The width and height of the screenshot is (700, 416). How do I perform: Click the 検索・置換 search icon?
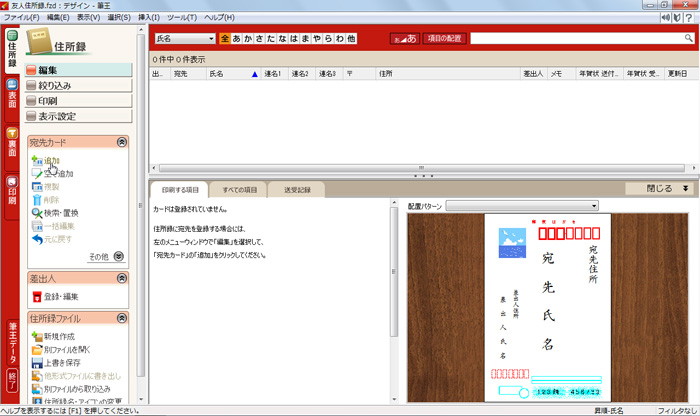36,213
